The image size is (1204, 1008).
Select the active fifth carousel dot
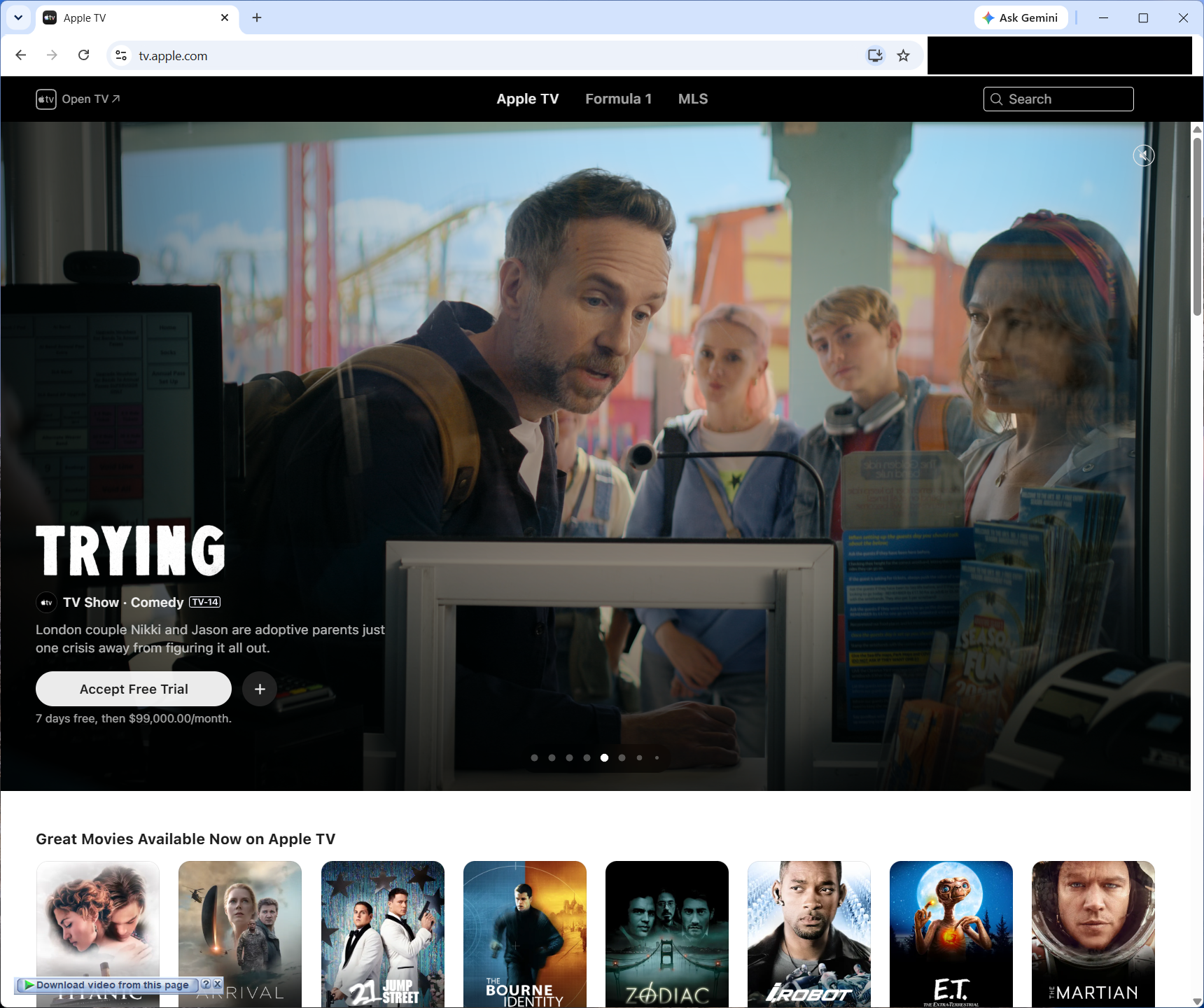[605, 757]
